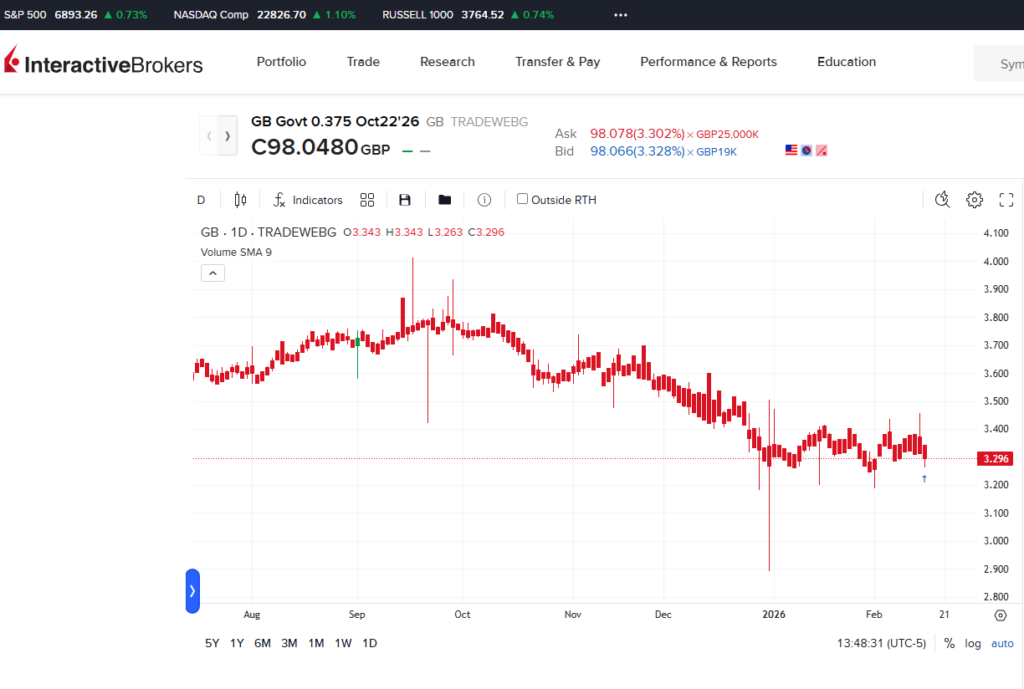The width and height of the screenshot is (1024, 689).
Task: Collapse the Volume SMA legend with the chevron
Action: [x=212, y=272]
